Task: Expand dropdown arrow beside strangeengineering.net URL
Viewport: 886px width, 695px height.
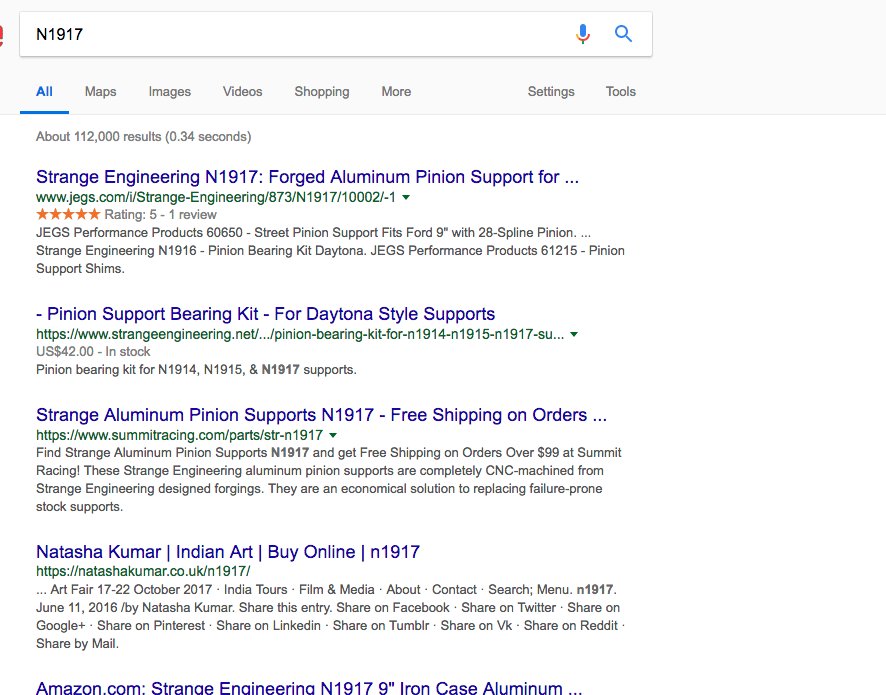Action: (574, 335)
